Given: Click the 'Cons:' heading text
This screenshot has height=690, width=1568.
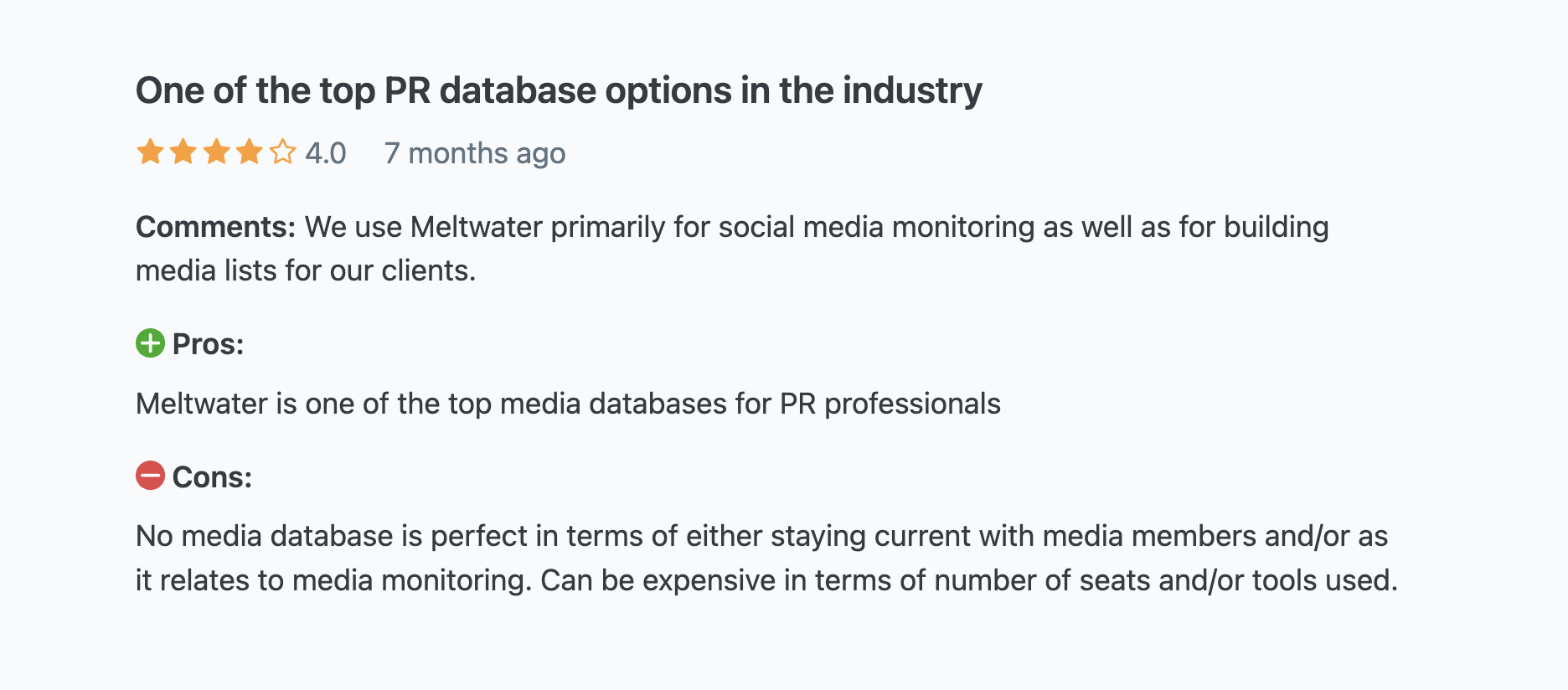Looking at the screenshot, I should 212,477.
